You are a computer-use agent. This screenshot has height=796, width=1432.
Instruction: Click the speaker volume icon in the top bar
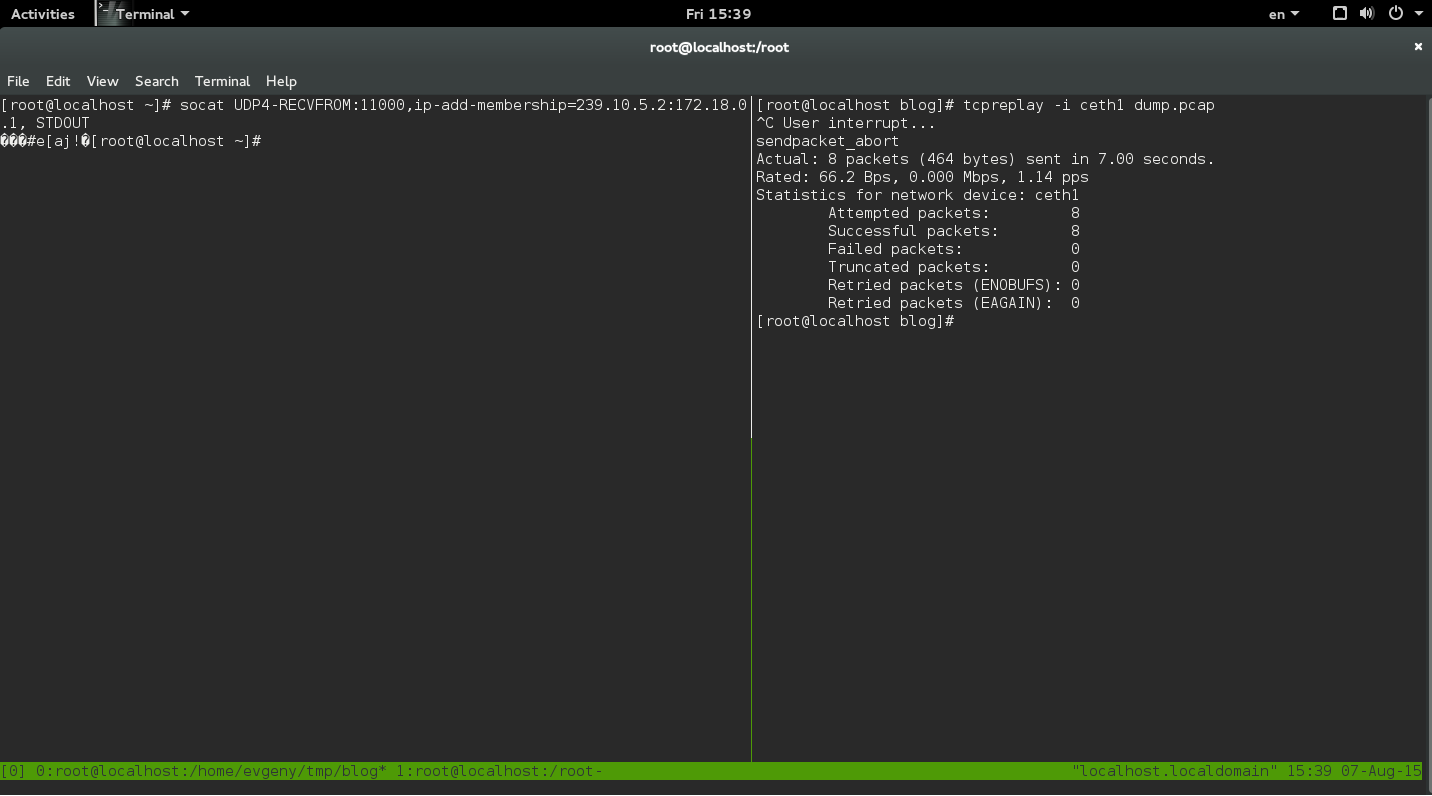[1366, 13]
